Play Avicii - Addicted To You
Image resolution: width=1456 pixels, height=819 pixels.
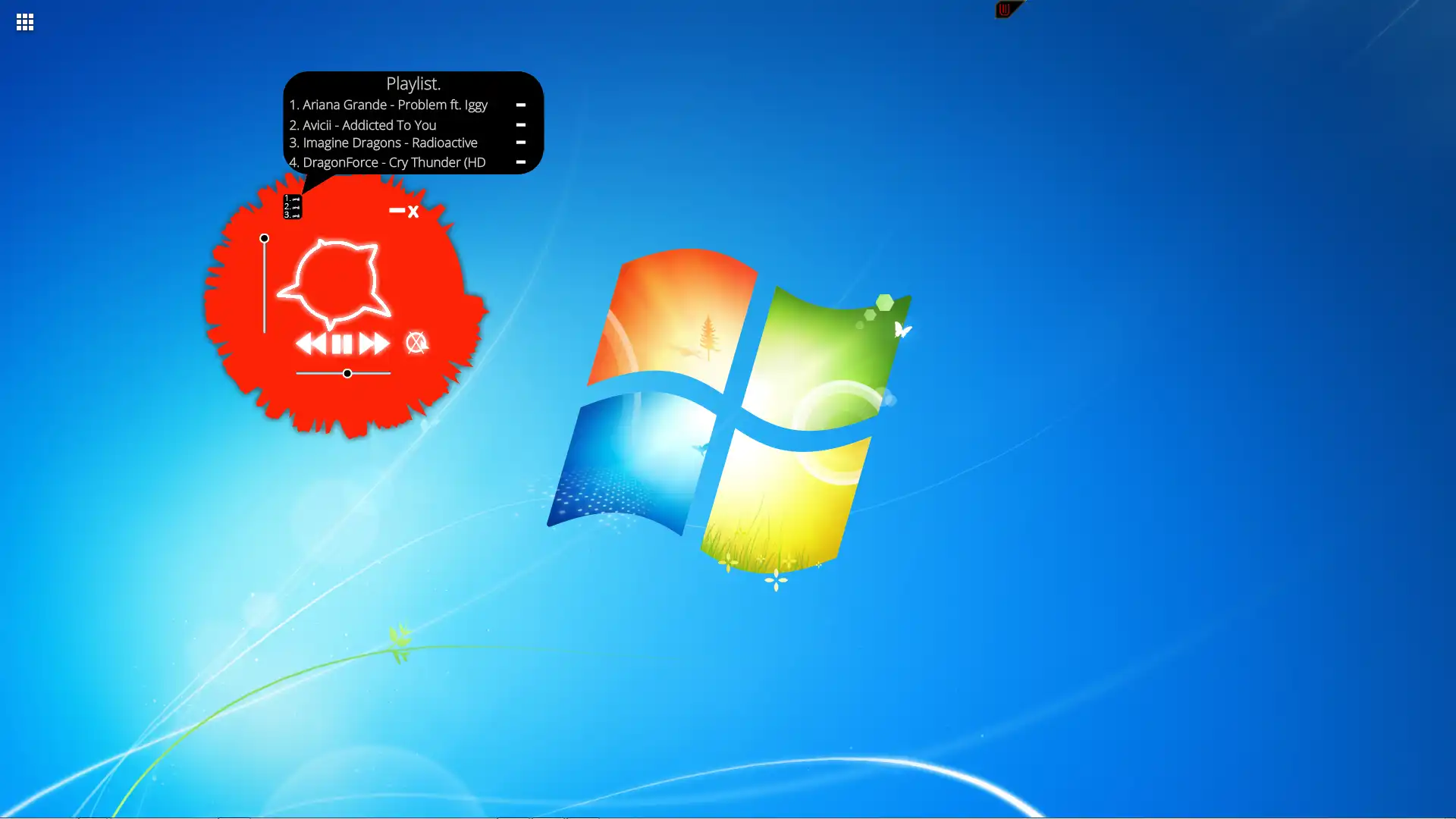tap(362, 125)
